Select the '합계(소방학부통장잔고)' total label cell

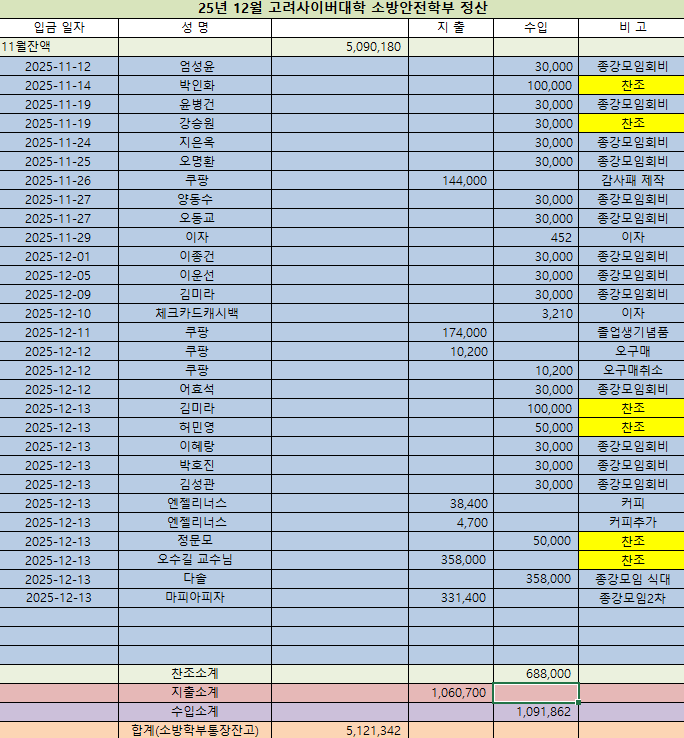click(195, 730)
